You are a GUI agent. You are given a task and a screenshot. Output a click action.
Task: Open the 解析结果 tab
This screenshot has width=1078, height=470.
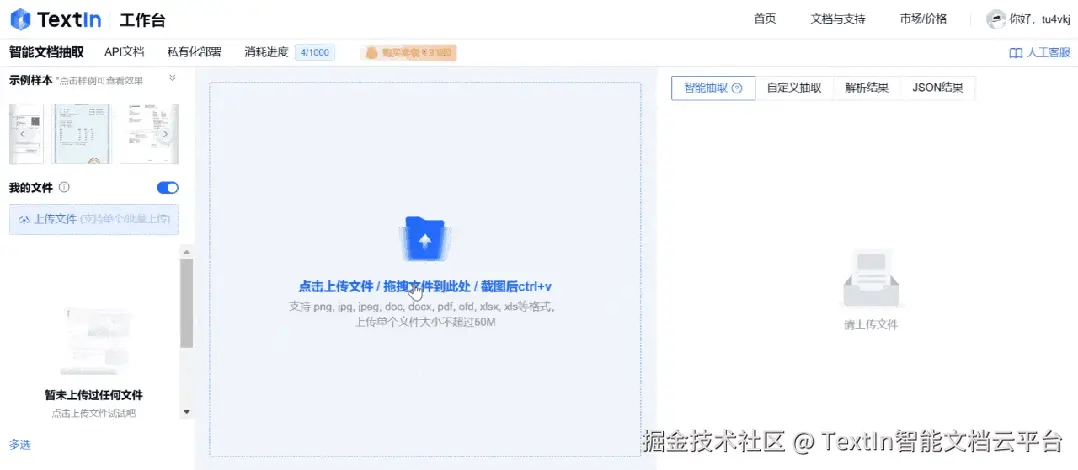(867, 88)
